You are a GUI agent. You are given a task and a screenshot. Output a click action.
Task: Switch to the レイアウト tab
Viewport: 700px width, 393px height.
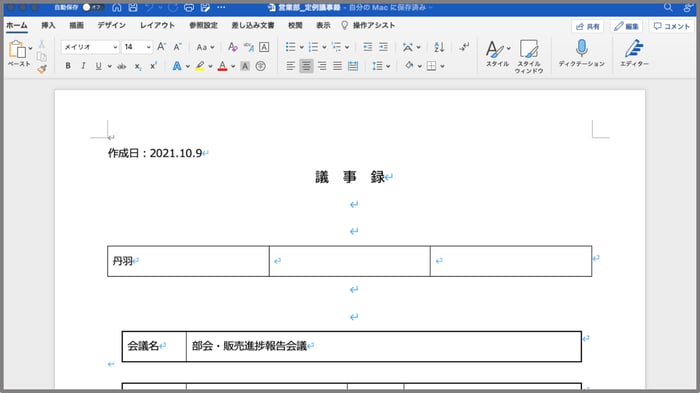click(x=157, y=25)
